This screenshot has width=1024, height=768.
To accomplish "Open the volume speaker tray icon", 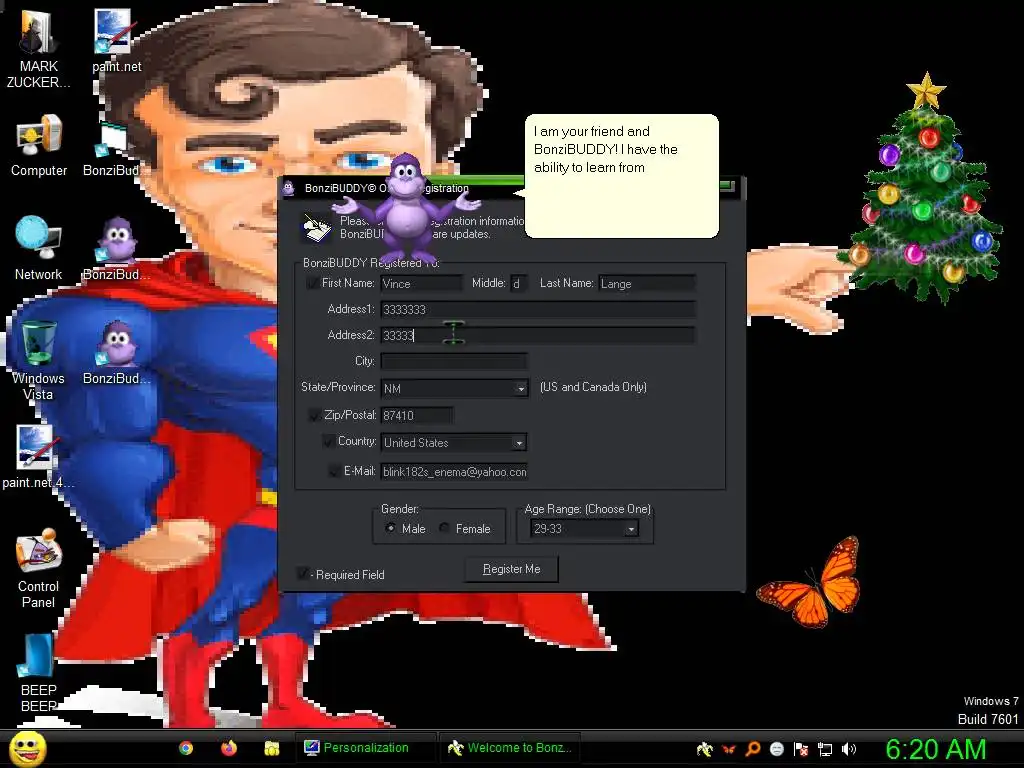I will point(849,749).
